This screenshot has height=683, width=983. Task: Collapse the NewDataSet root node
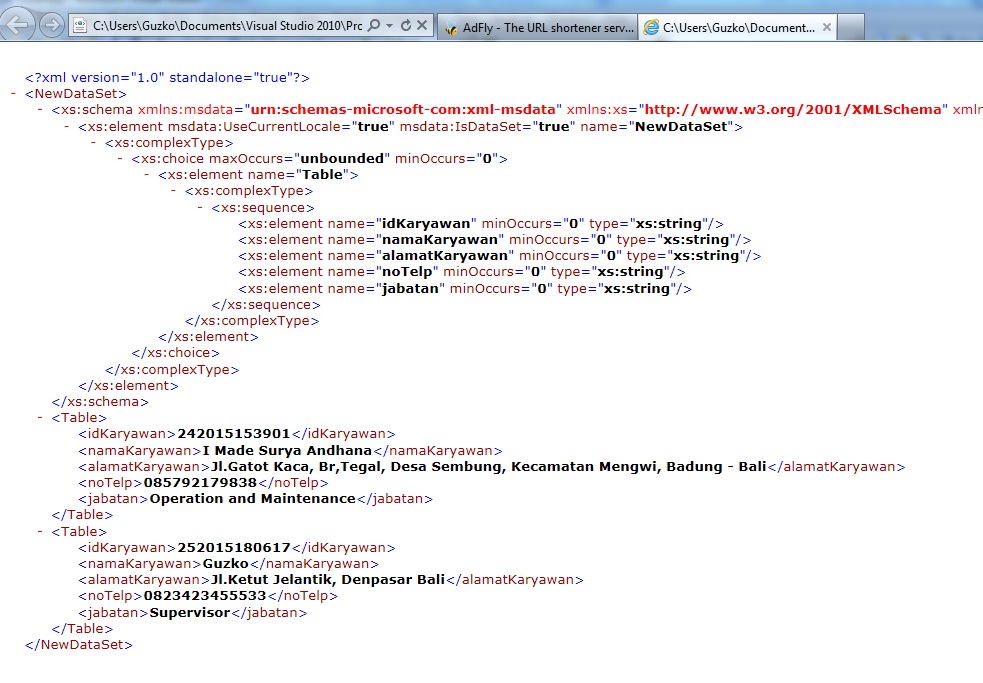tap(13, 93)
